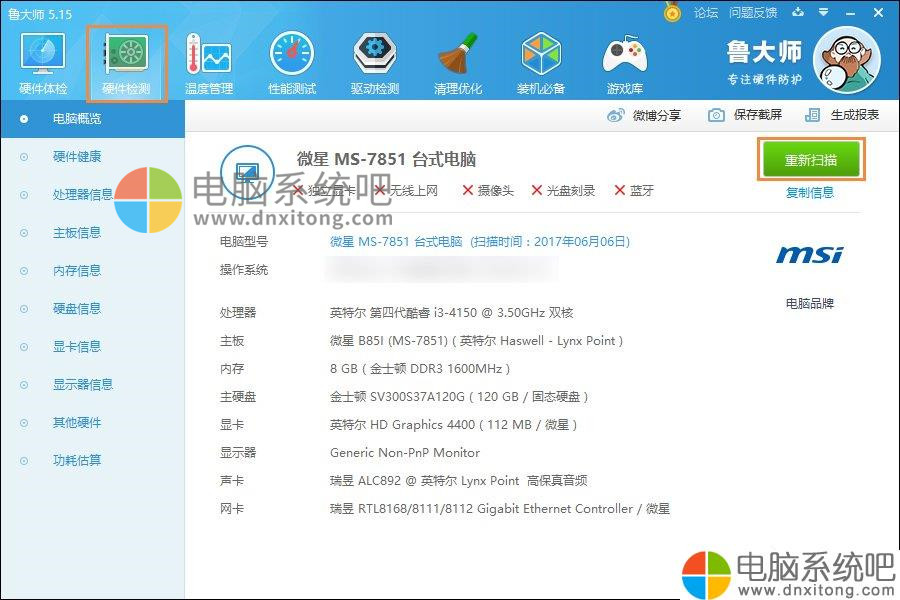
Task: Select the 硬件检测 hardware detection tool
Action: coord(126,64)
